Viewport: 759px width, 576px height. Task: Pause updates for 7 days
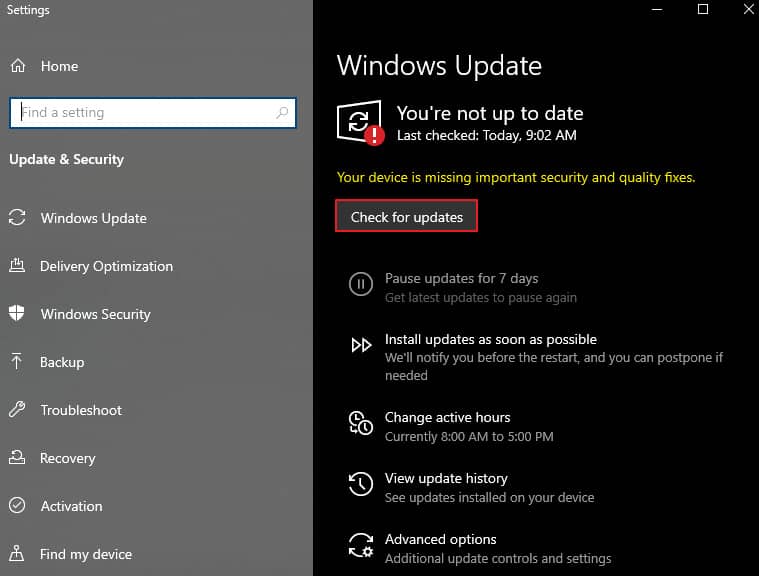click(x=461, y=278)
